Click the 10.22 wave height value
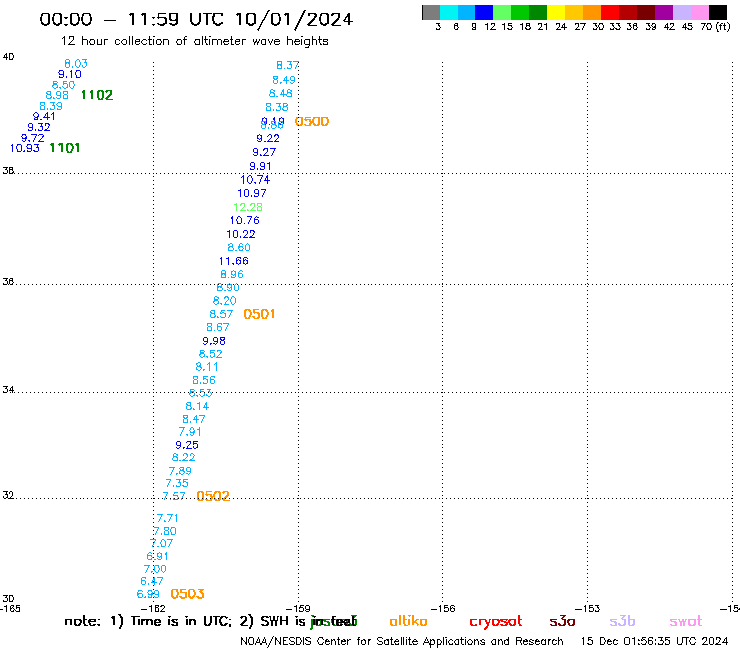The width and height of the screenshot is (740, 650). pyautogui.click(x=241, y=234)
